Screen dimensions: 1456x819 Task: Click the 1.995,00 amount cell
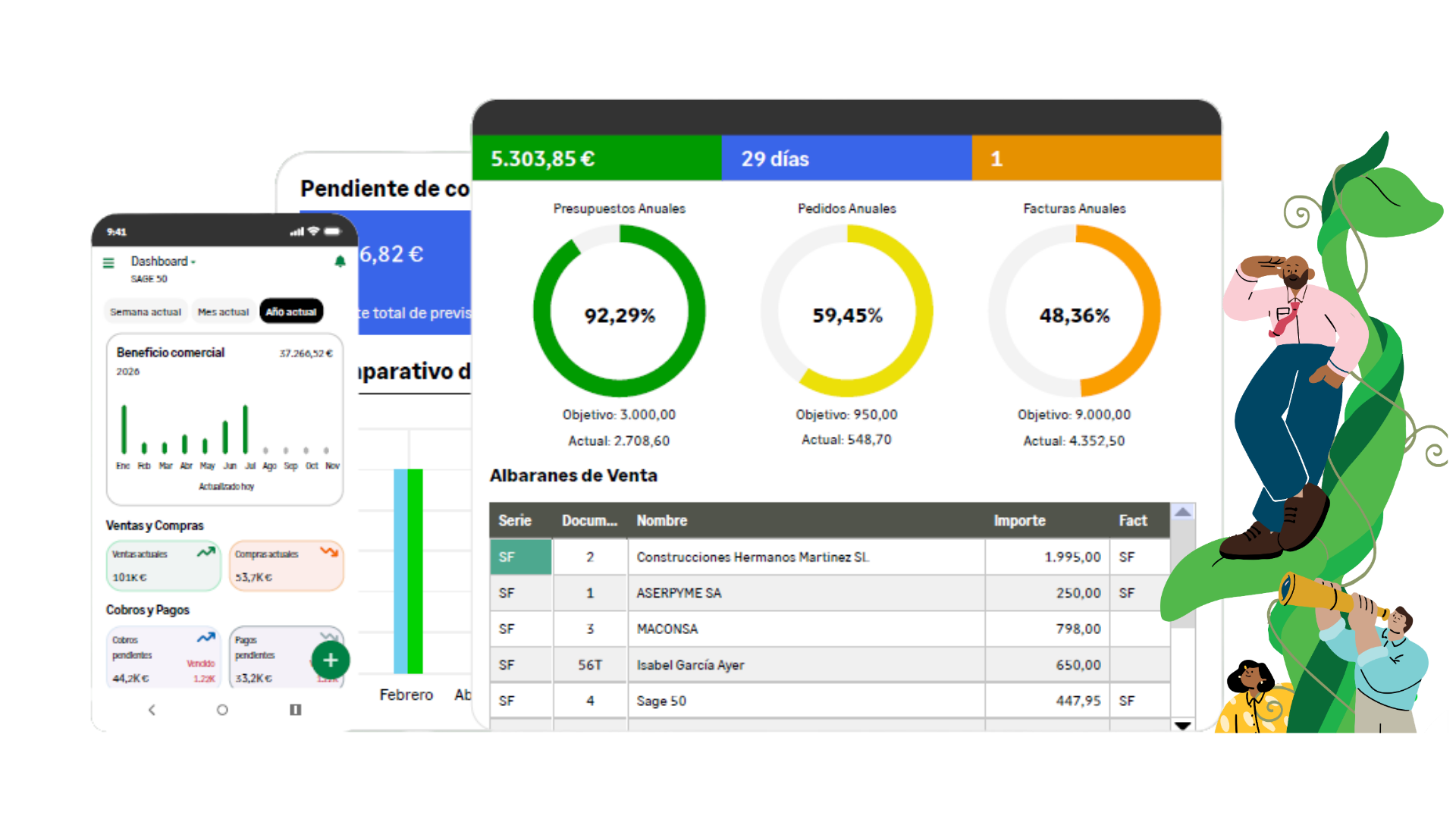[x=1047, y=557]
